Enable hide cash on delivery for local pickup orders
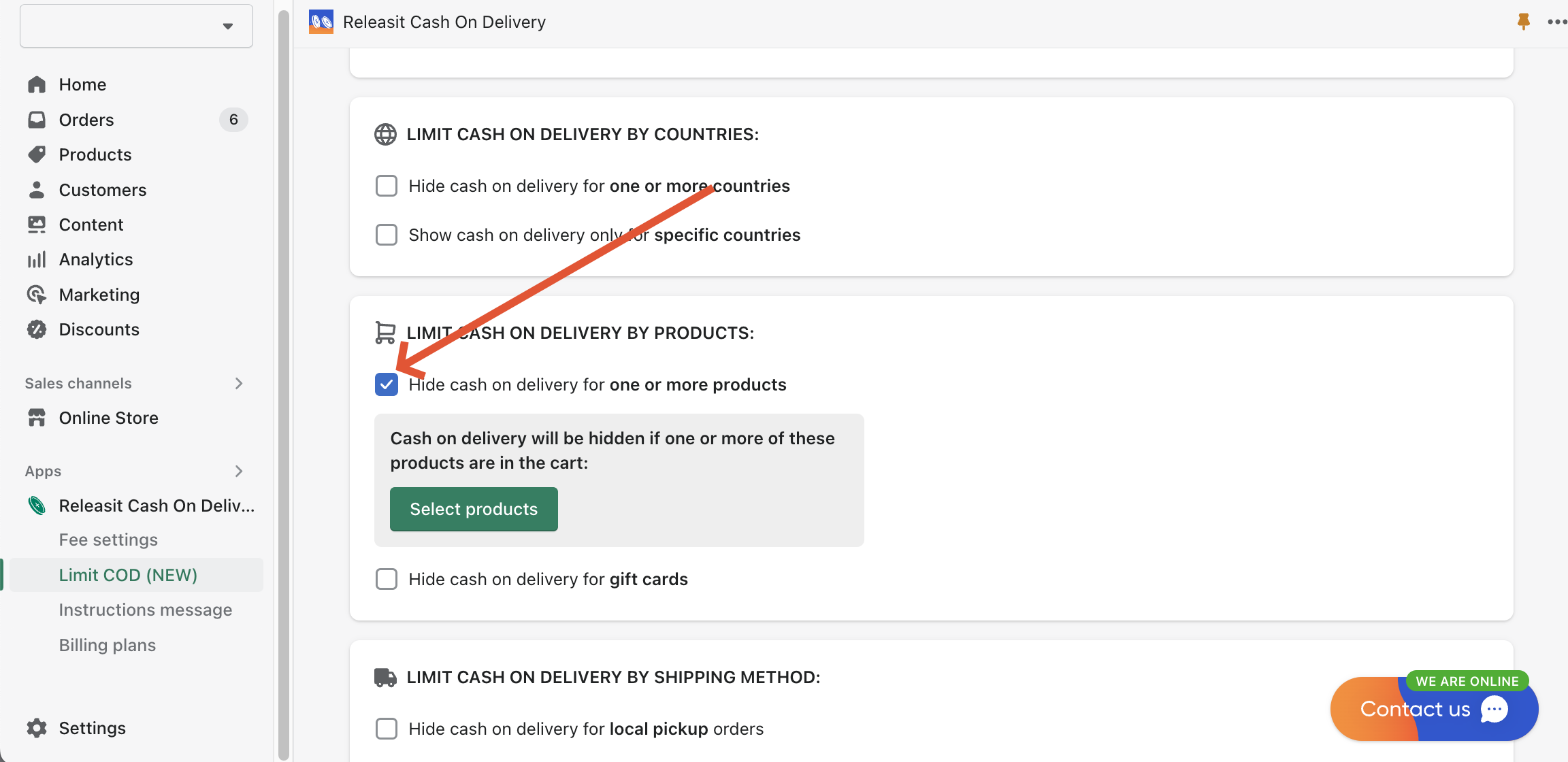 386,728
